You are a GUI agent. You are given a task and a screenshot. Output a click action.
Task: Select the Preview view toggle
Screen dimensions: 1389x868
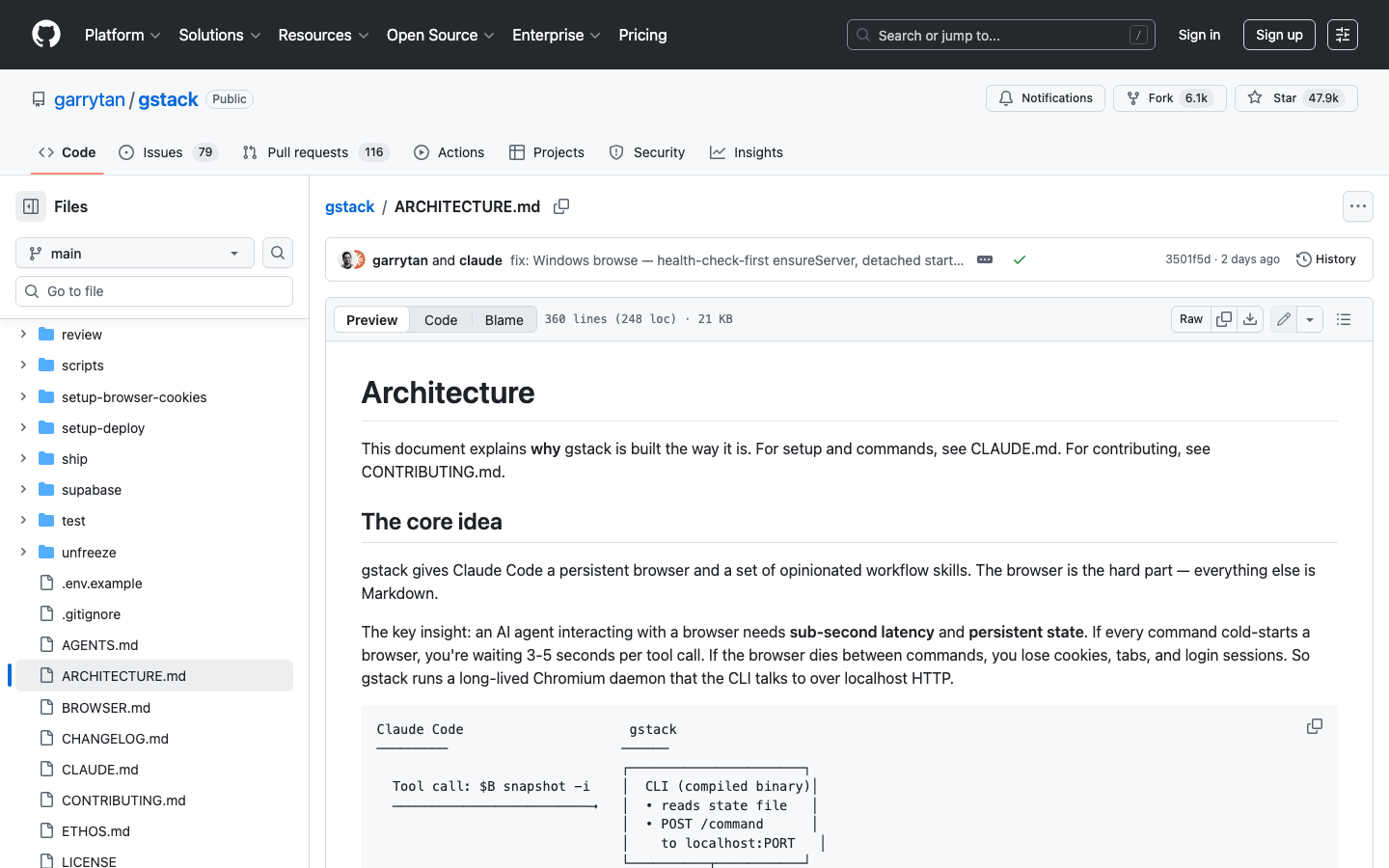(371, 319)
